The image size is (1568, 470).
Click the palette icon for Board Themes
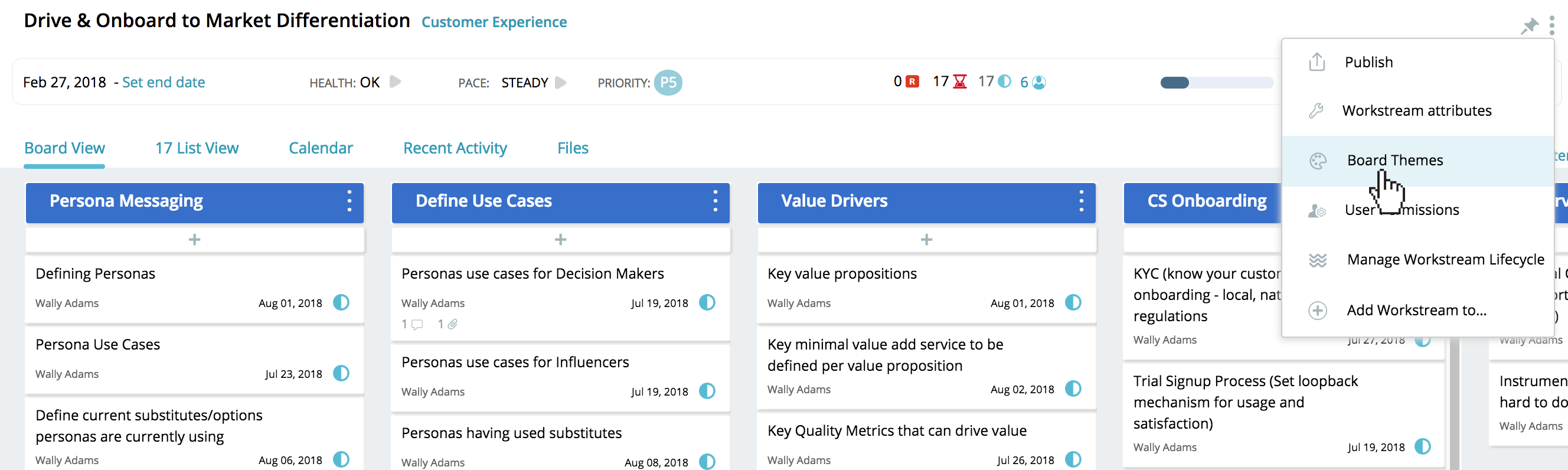1318,161
